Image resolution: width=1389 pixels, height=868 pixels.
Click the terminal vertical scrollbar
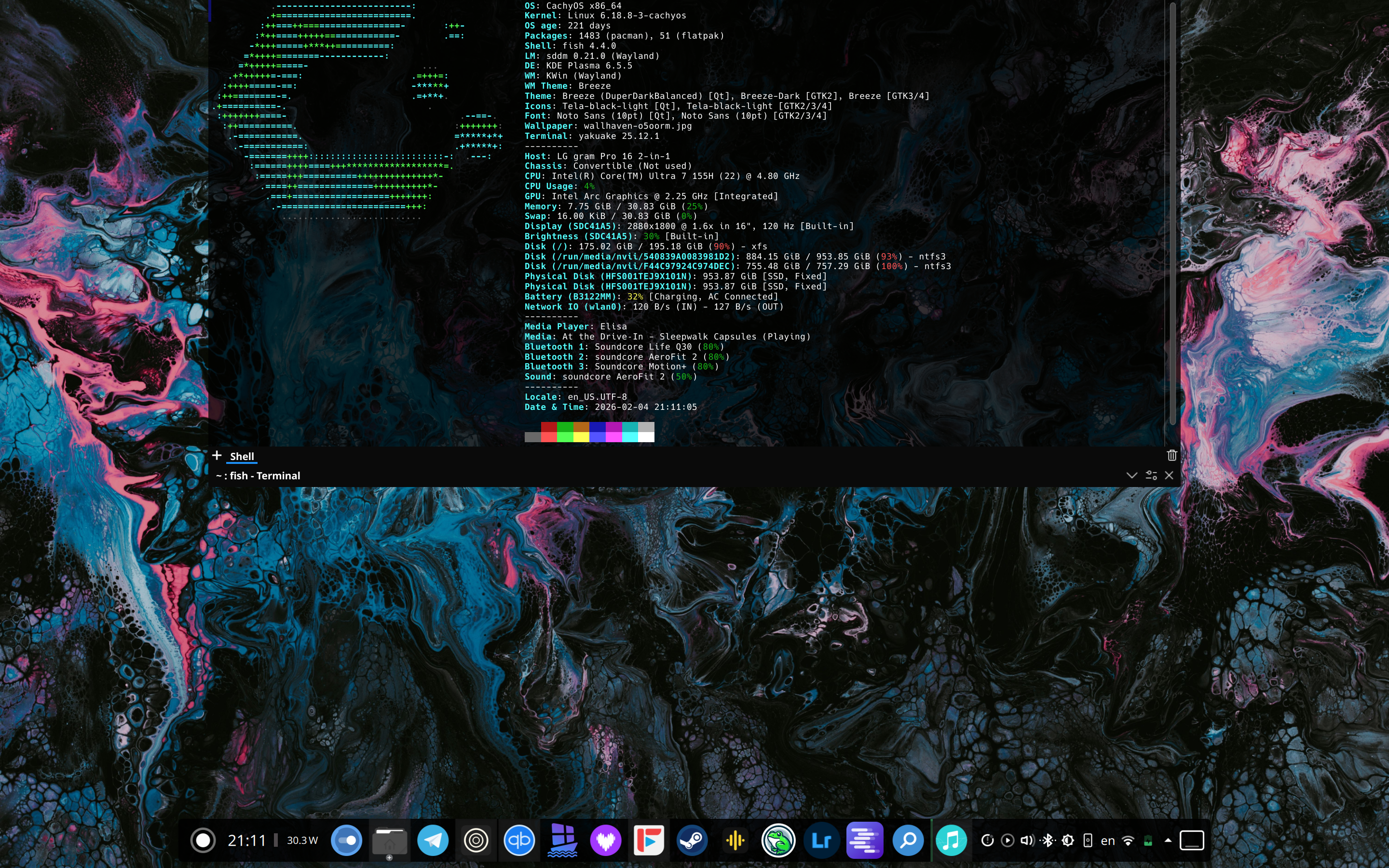coord(1172,212)
